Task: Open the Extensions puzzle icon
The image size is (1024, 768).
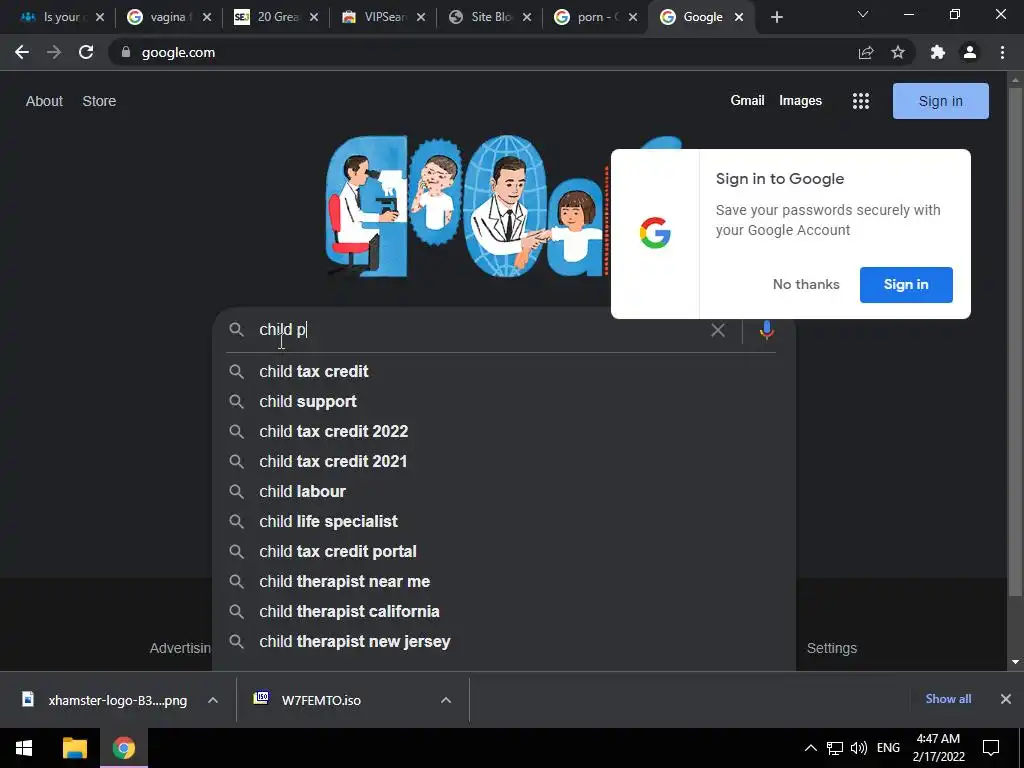Action: [938, 52]
